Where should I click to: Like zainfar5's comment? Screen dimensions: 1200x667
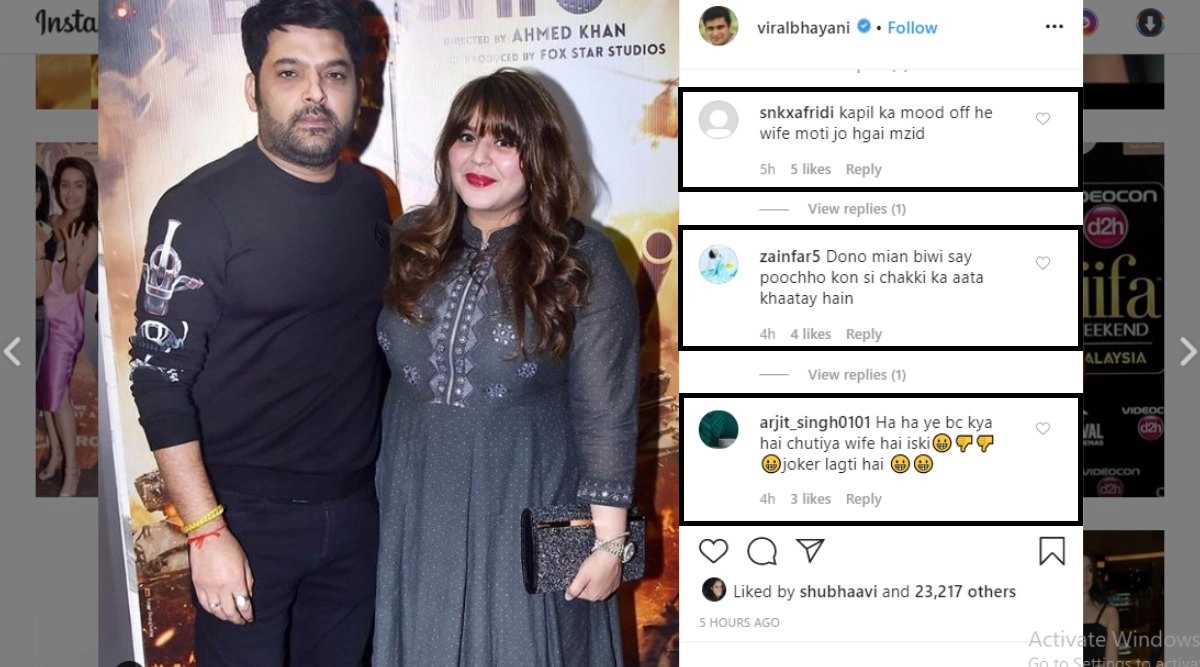(x=1043, y=263)
